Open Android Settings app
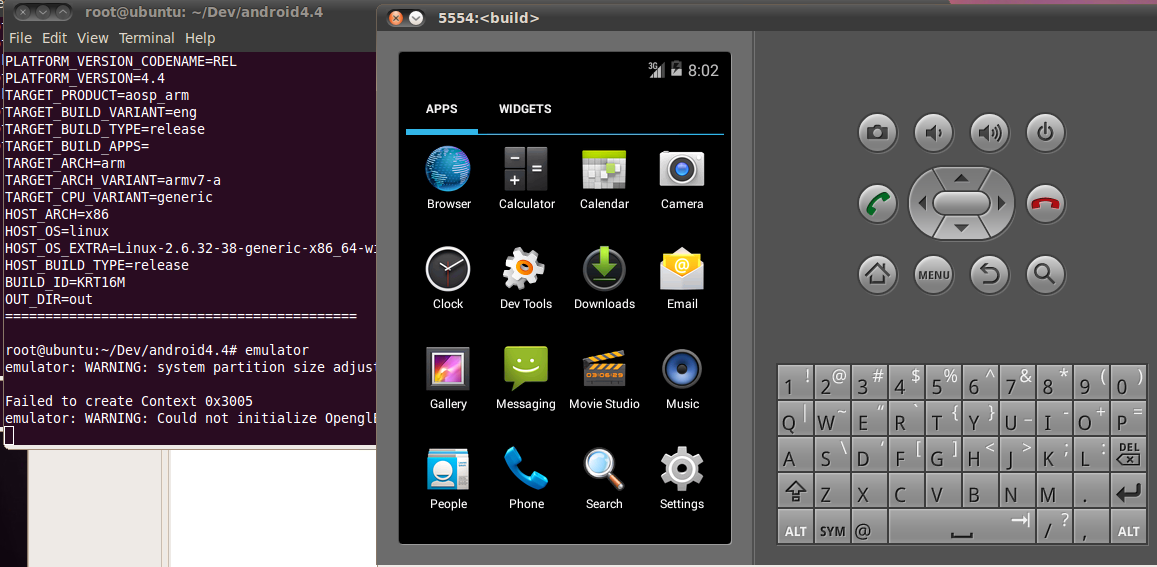The height and width of the screenshot is (567, 1157). (x=682, y=478)
